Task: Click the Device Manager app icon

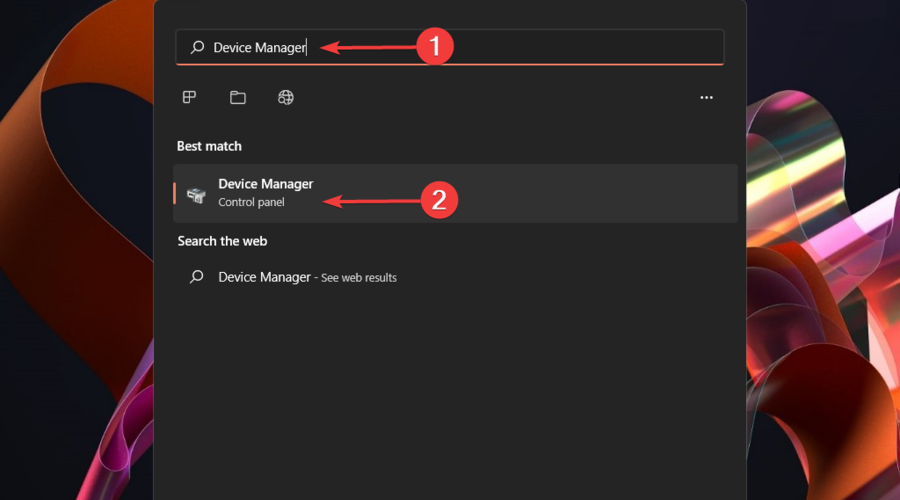Action: tap(196, 193)
